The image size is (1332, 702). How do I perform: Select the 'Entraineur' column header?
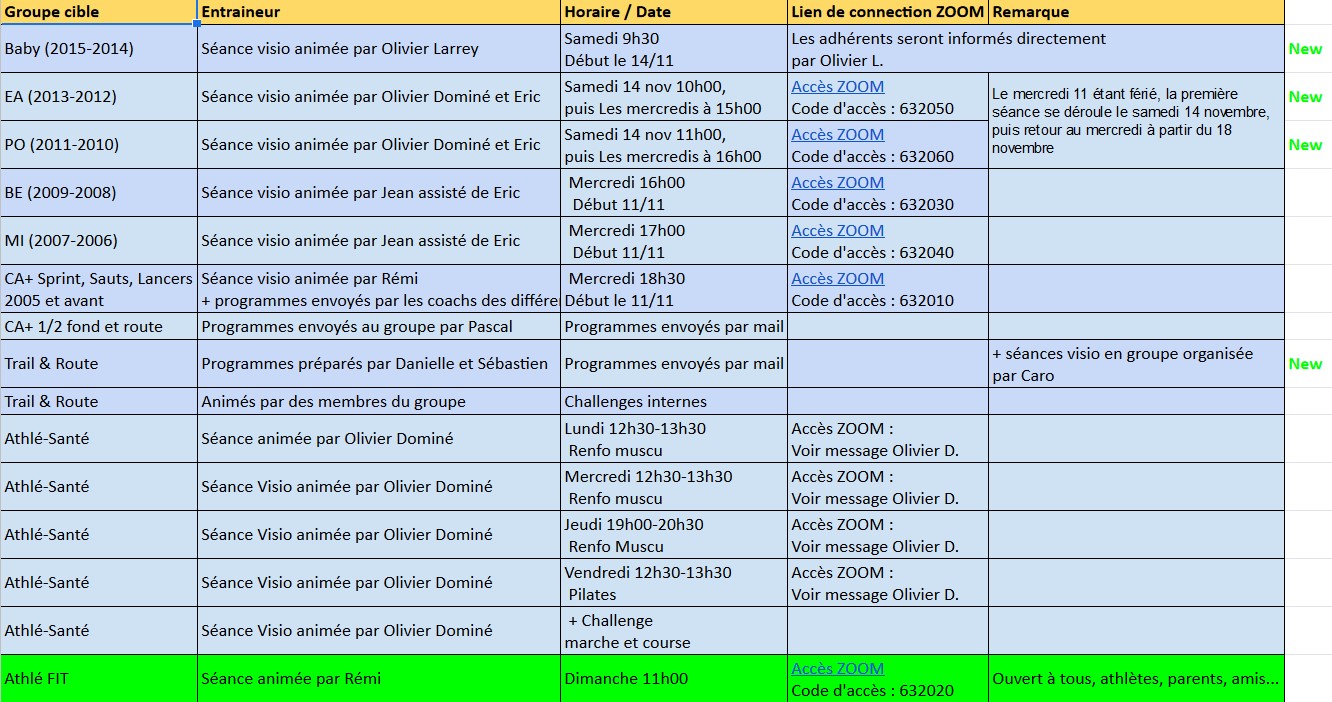379,12
